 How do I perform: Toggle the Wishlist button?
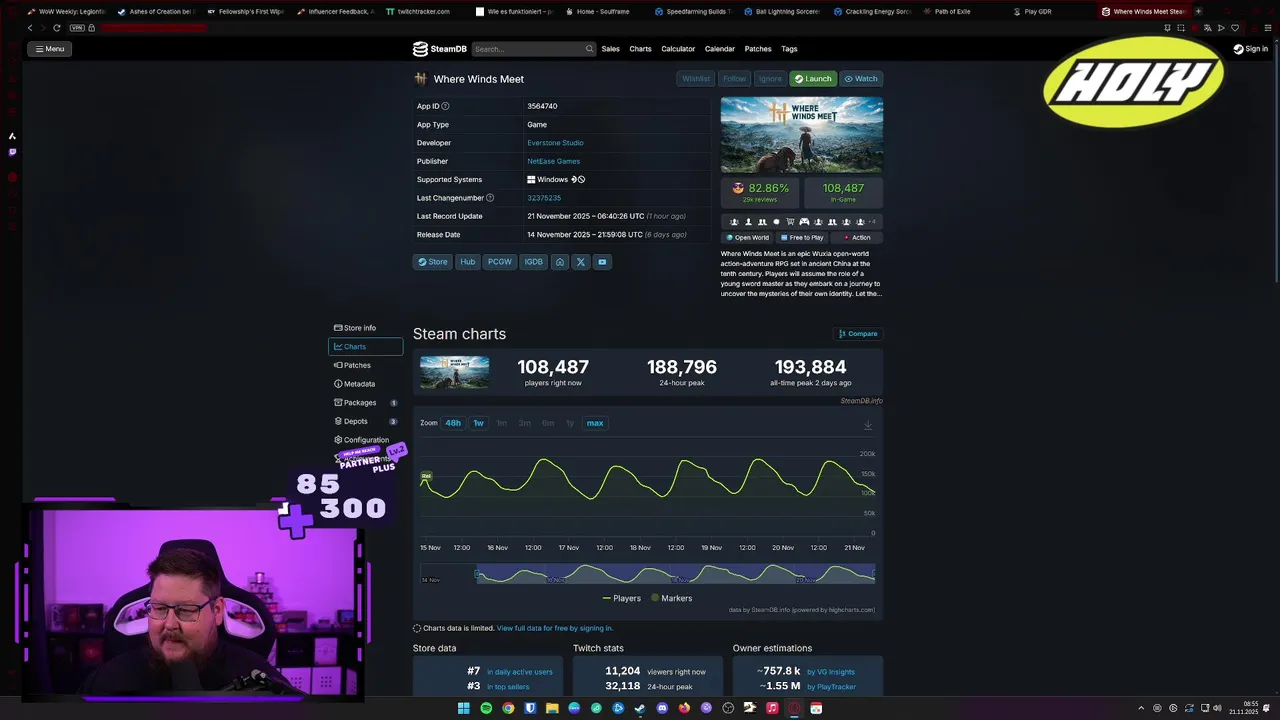(x=696, y=79)
